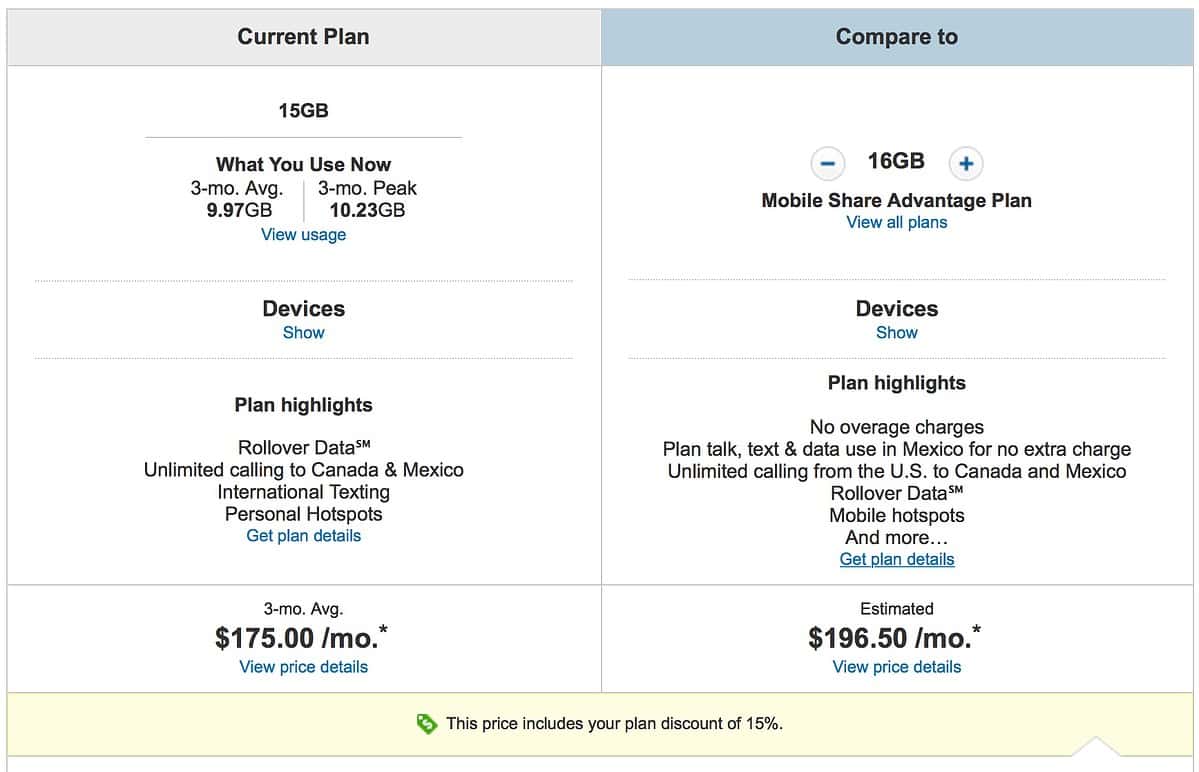The width and height of the screenshot is (1199, 772).
Task: Increase the 16GB data amount stepper
Action: pyautogui.click(x=966, y=163)
